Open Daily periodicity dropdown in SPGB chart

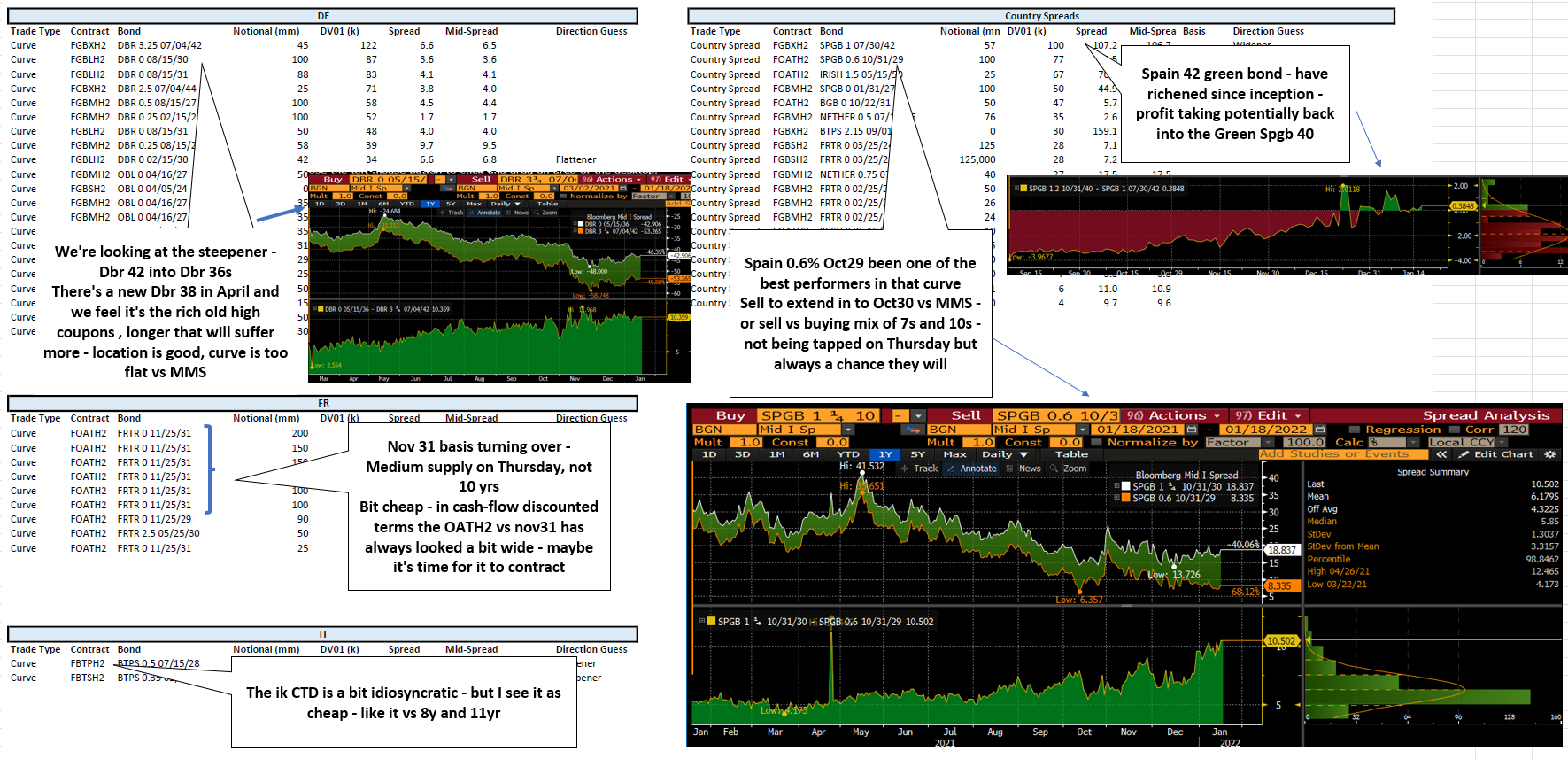tap(1005, 454)
